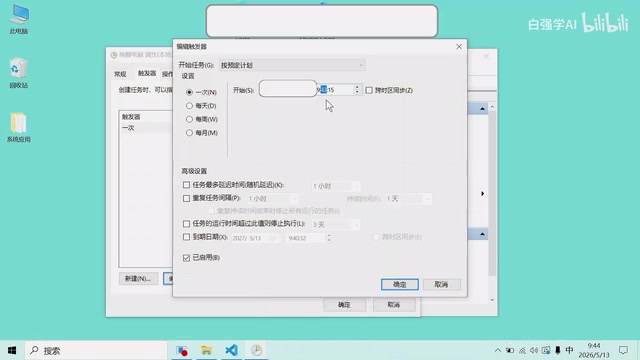Enable stop task if runs longer checkbox
This screenshot has height=360, width=640.
(186, 224)
